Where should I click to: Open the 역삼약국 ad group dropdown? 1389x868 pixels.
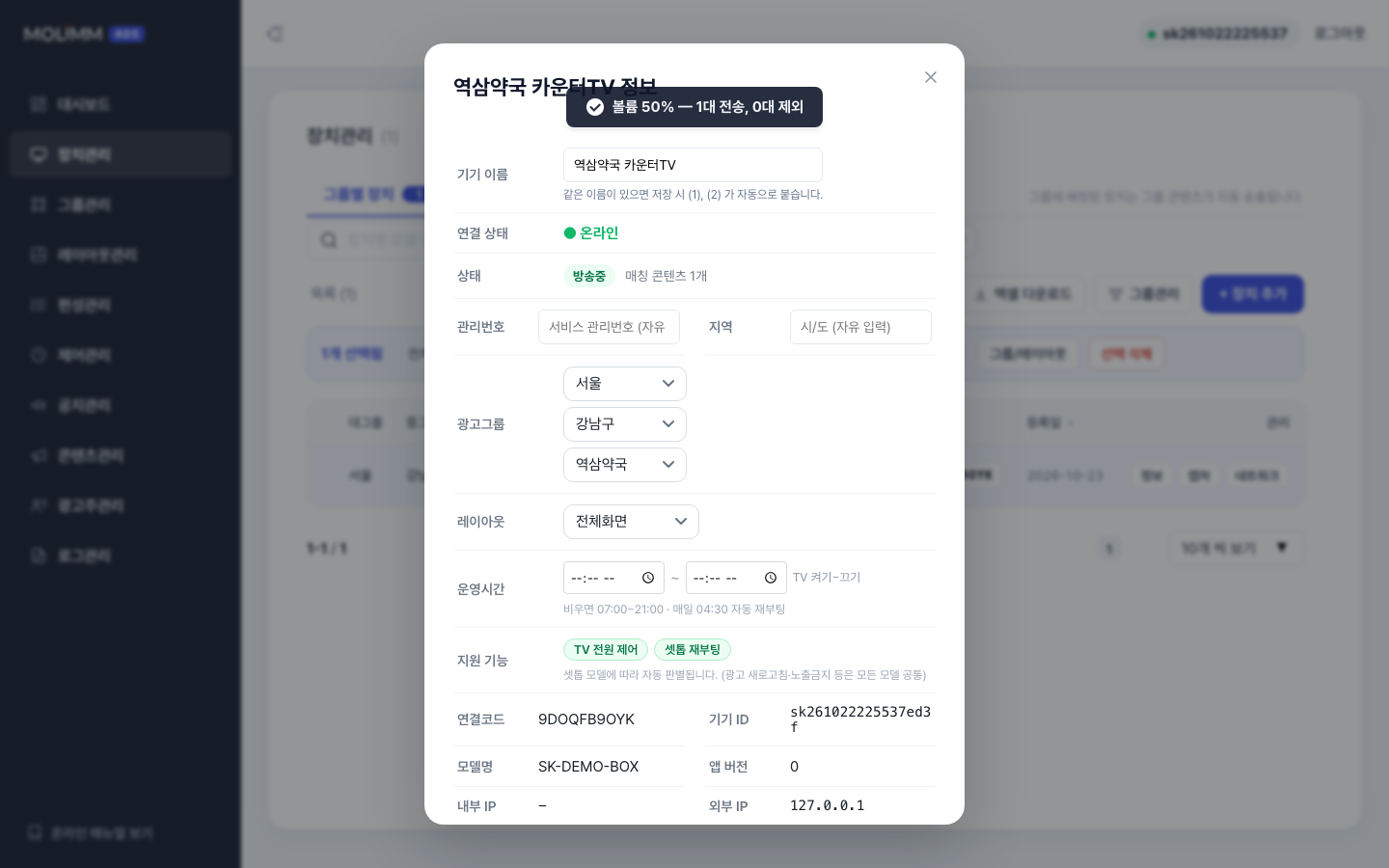[625, 465]
